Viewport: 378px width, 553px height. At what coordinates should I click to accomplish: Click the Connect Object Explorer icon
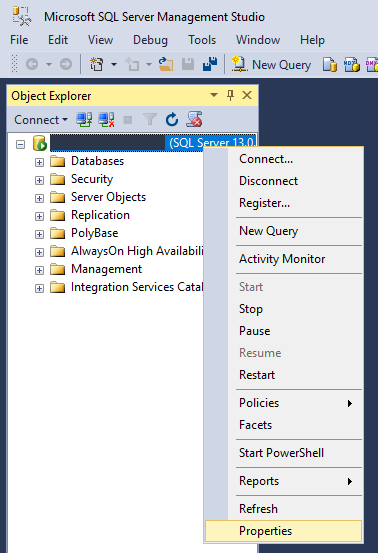(x=84, y=120)
